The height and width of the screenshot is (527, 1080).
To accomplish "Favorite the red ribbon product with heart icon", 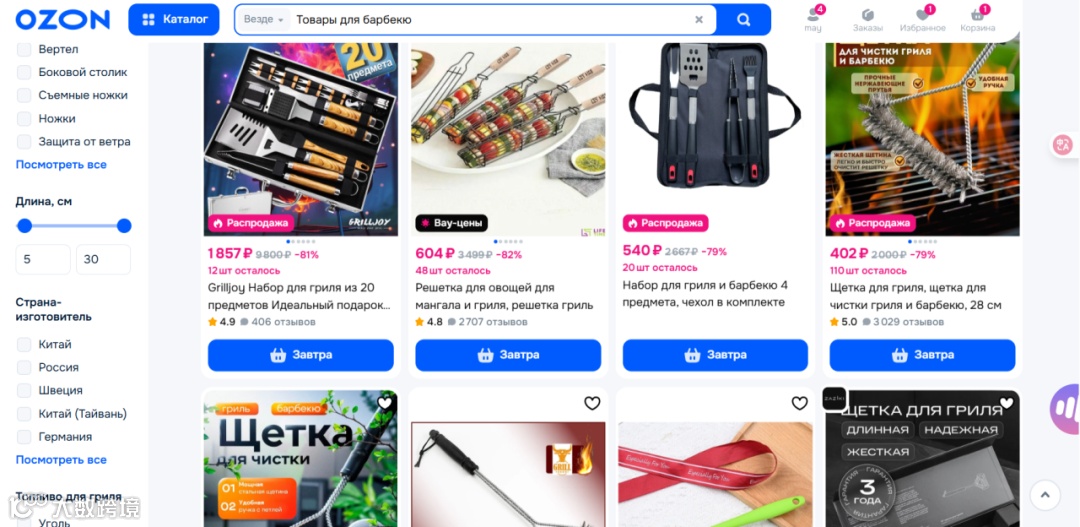I will [x=799, y=403].
